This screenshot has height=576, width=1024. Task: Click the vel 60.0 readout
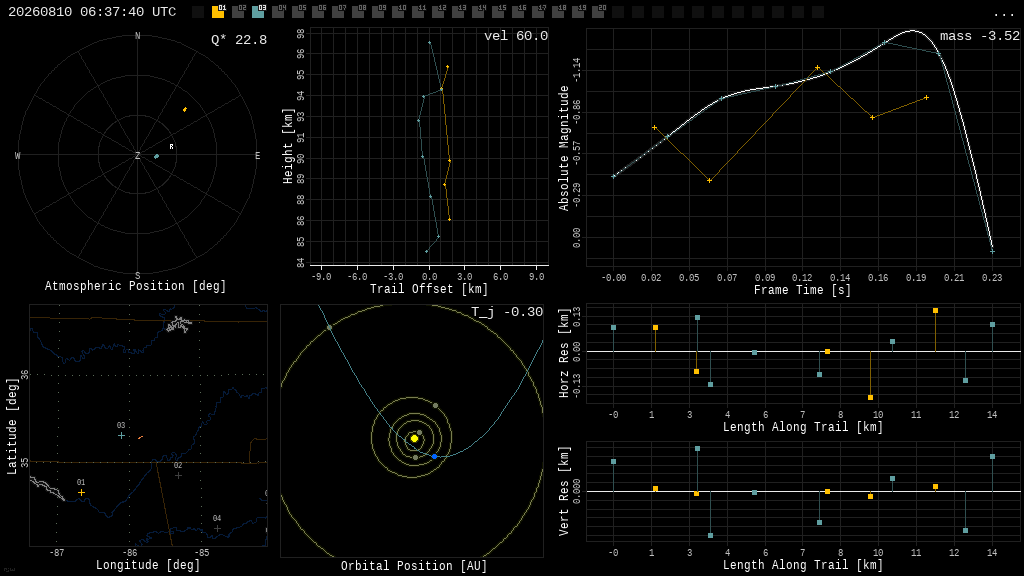(x=516, y=36)
